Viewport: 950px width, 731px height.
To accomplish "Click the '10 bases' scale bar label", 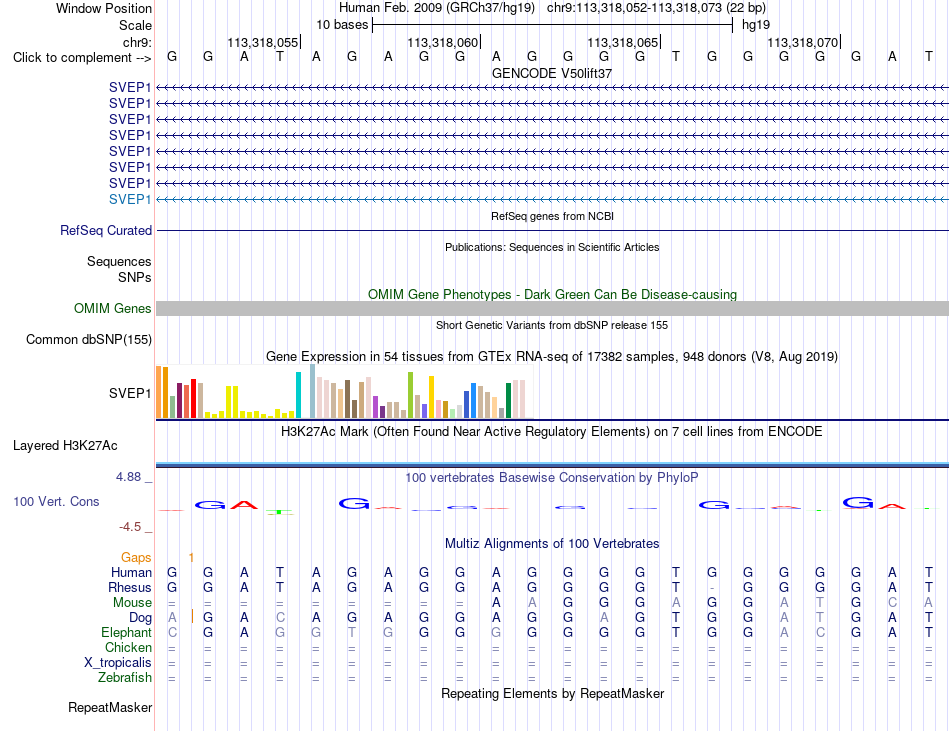I will (x=342, y=25).
